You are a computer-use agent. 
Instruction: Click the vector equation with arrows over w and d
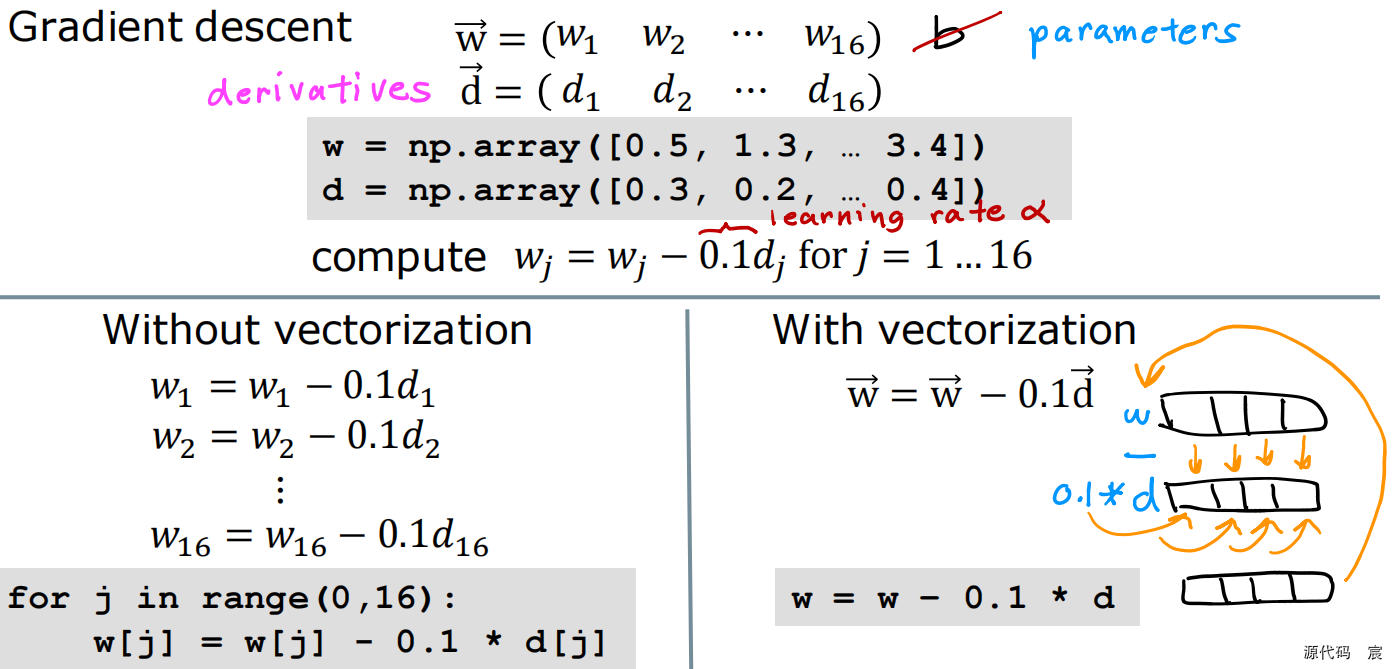pos(970,388)
